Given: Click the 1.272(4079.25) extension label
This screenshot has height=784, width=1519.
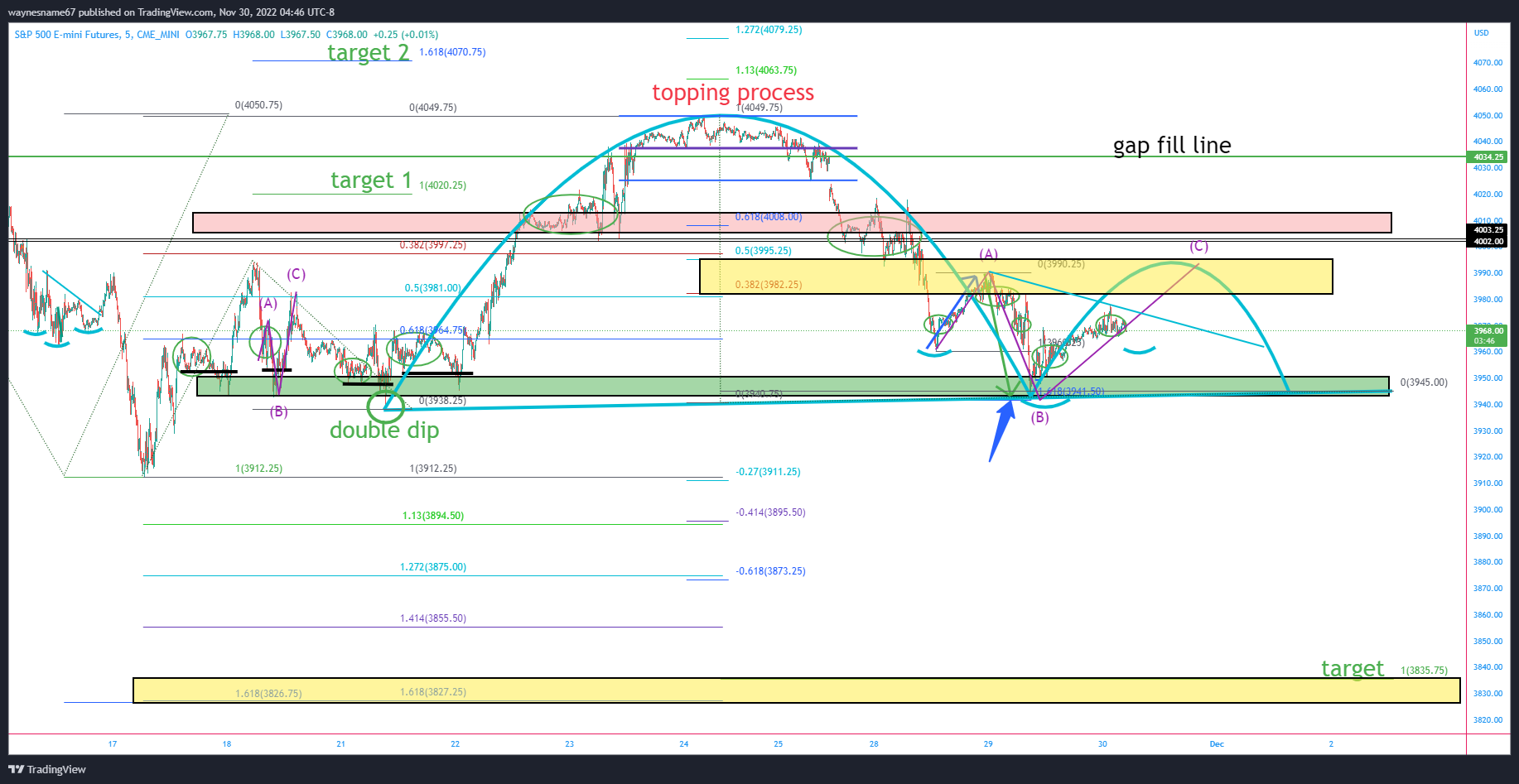Looking at the screenshot, I should [x=769, y=30].
